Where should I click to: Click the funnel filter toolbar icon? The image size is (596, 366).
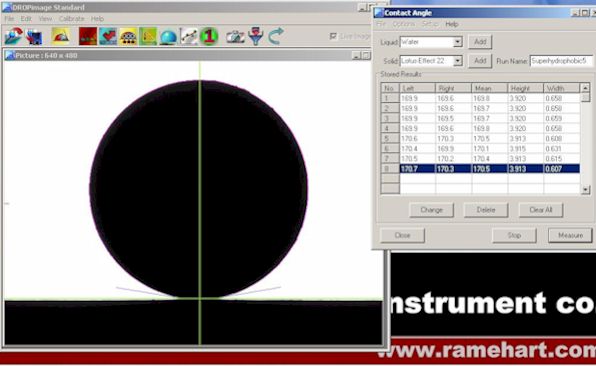[255, 36]
